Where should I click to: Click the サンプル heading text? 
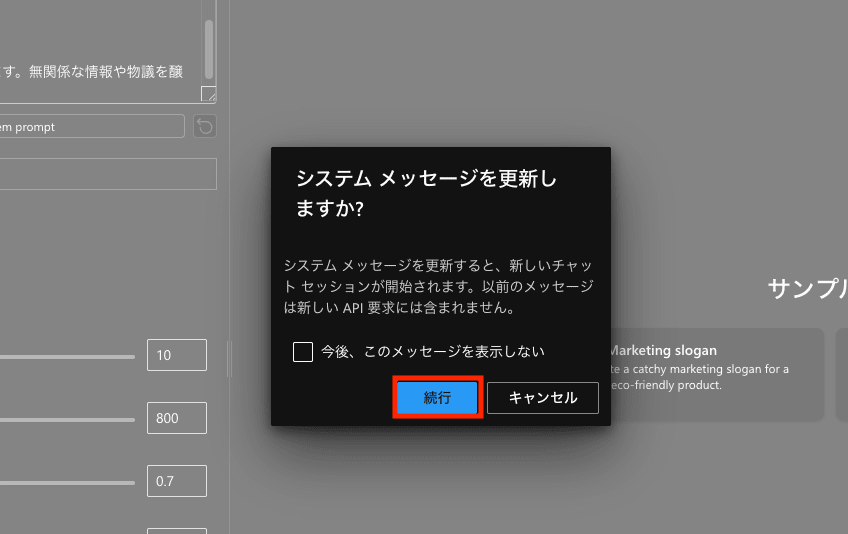coord(807,288)
